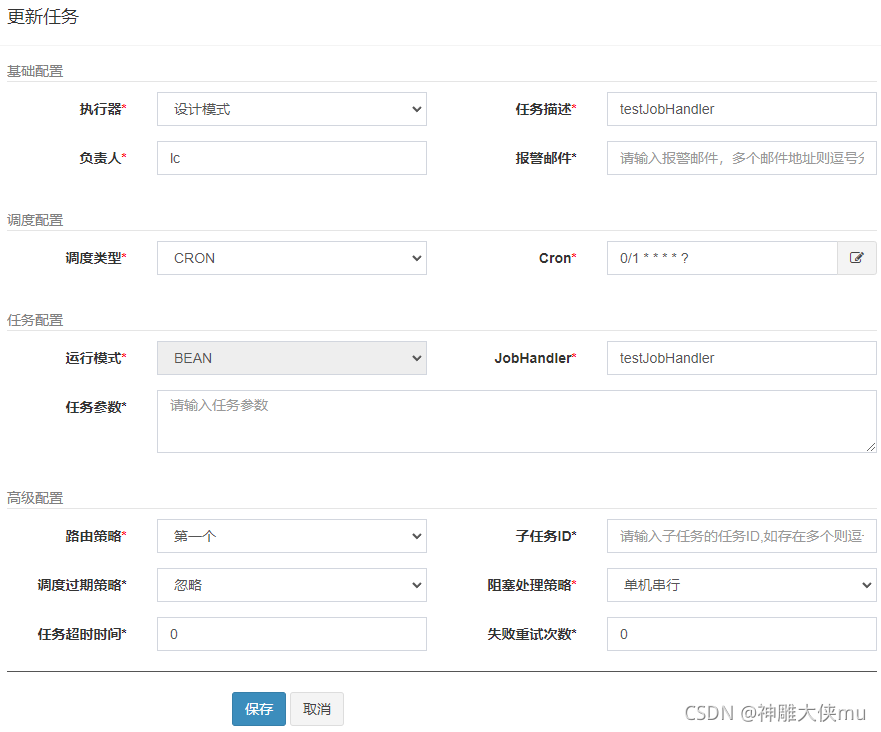Open the Cron expression editor icon
Viewport: 881px width, 732px height.
[x=856, y=258]
